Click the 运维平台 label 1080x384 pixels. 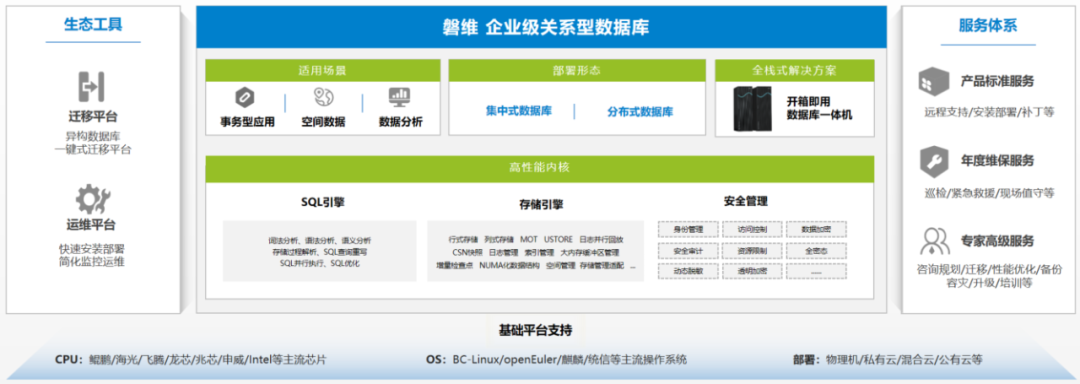[91, 225]
